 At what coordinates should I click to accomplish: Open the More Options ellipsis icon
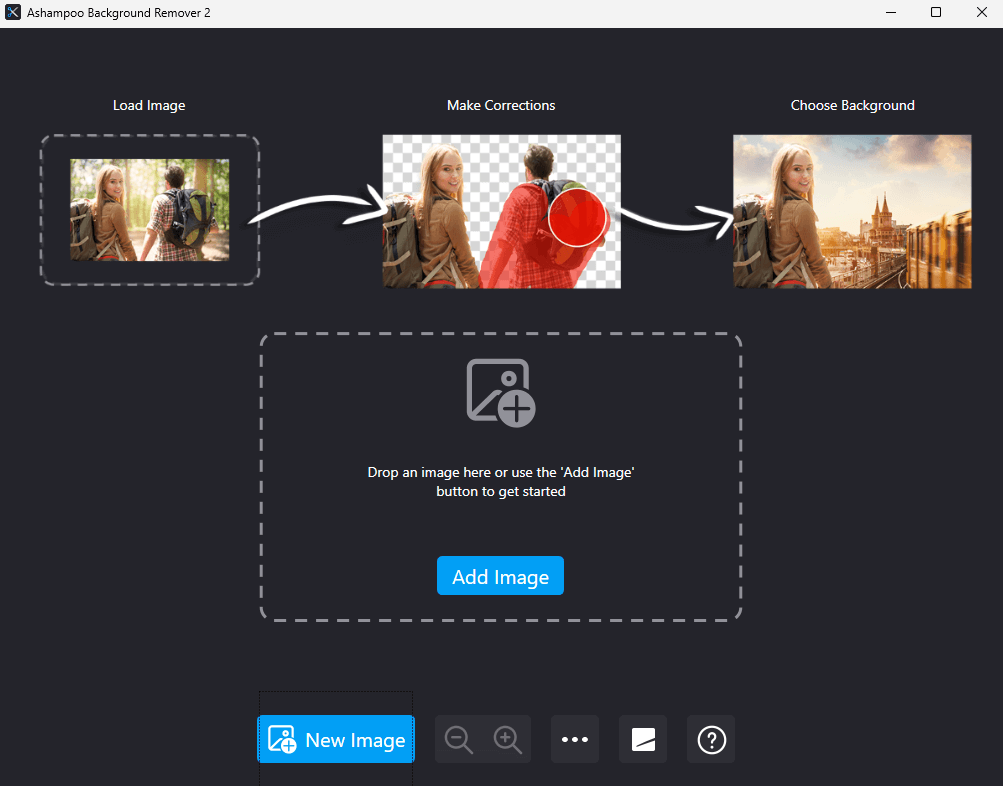[x=574, y=739]
